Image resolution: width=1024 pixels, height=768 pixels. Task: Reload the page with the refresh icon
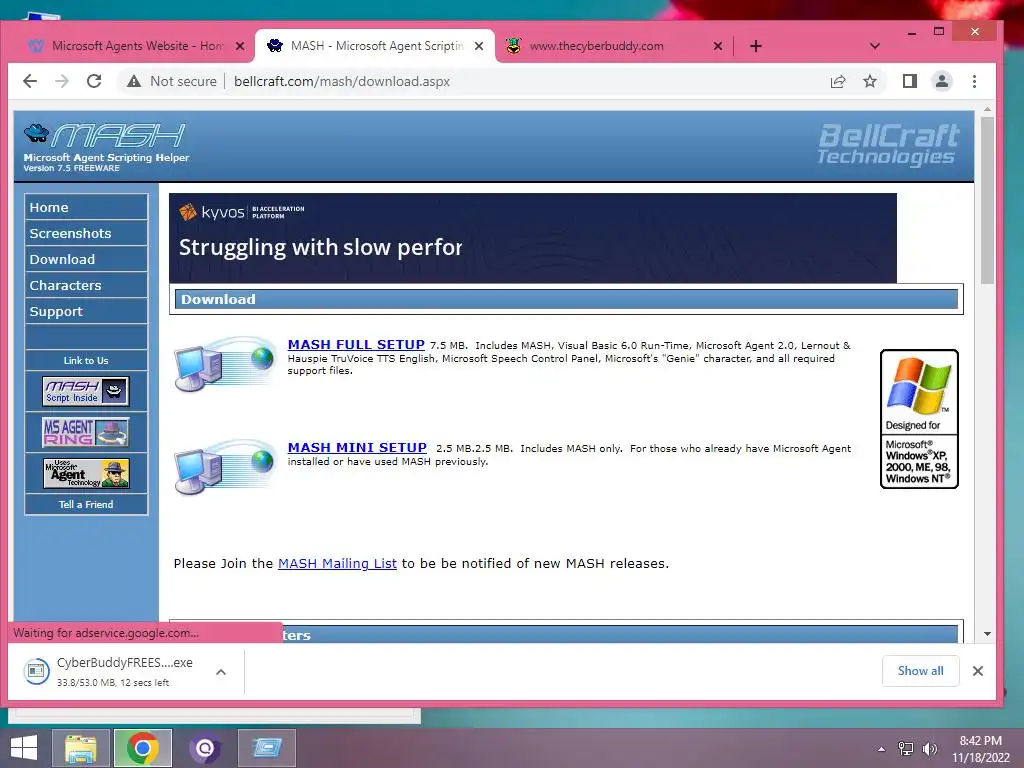pos(94,81)
